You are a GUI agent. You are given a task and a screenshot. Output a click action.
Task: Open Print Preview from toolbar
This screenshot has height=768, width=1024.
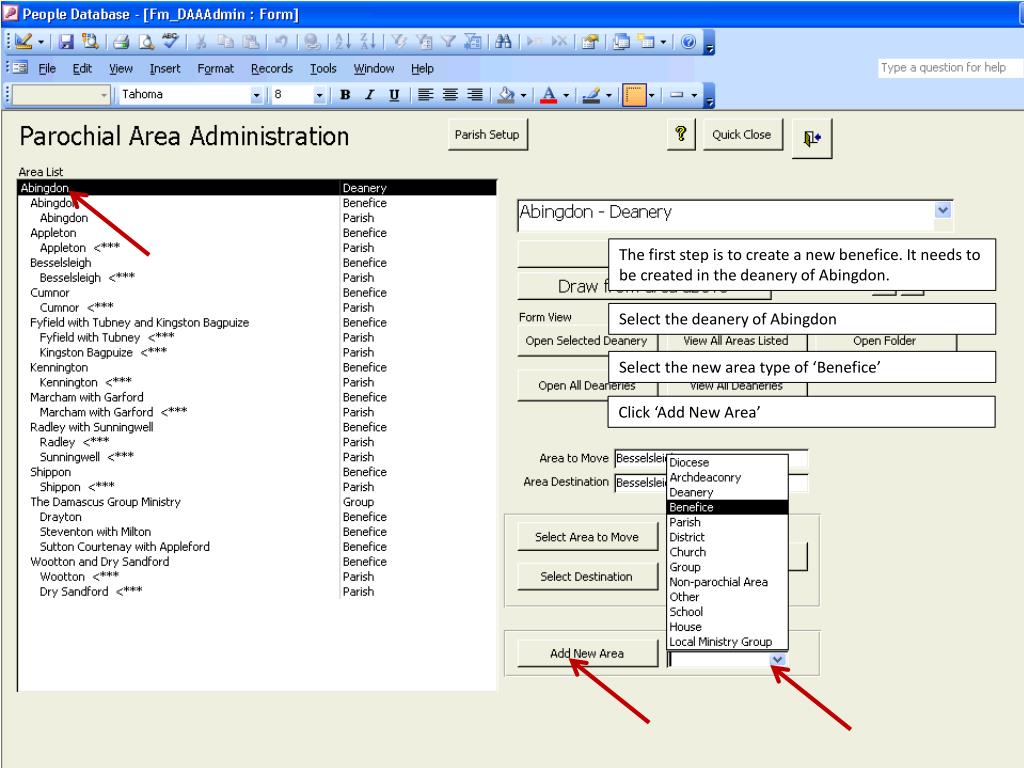[146, 42]
